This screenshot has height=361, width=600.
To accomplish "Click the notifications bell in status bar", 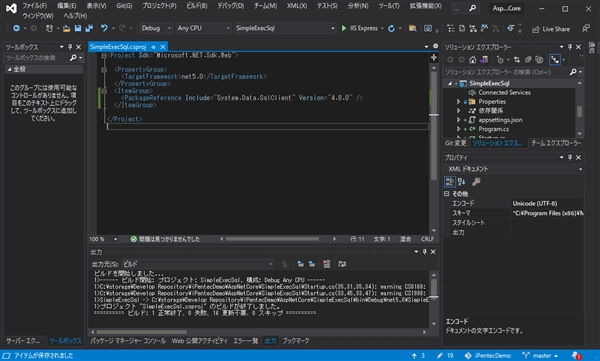I will point(576,356).
